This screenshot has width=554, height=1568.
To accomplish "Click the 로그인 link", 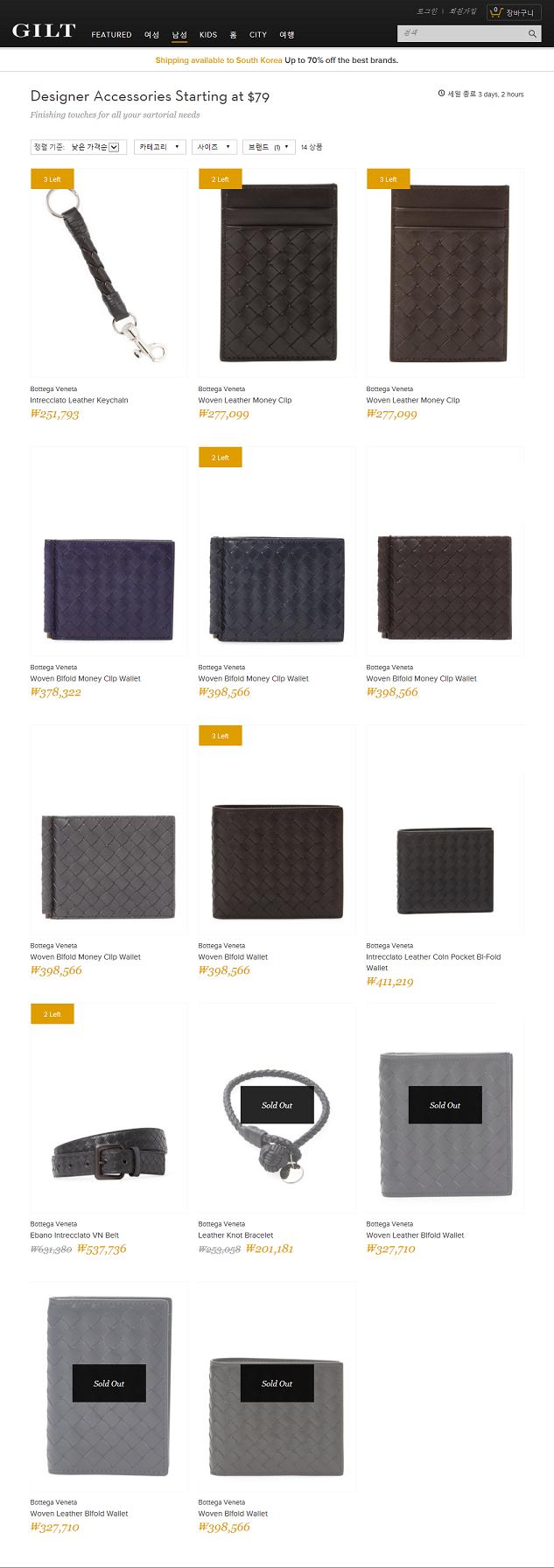I will 427,11.
